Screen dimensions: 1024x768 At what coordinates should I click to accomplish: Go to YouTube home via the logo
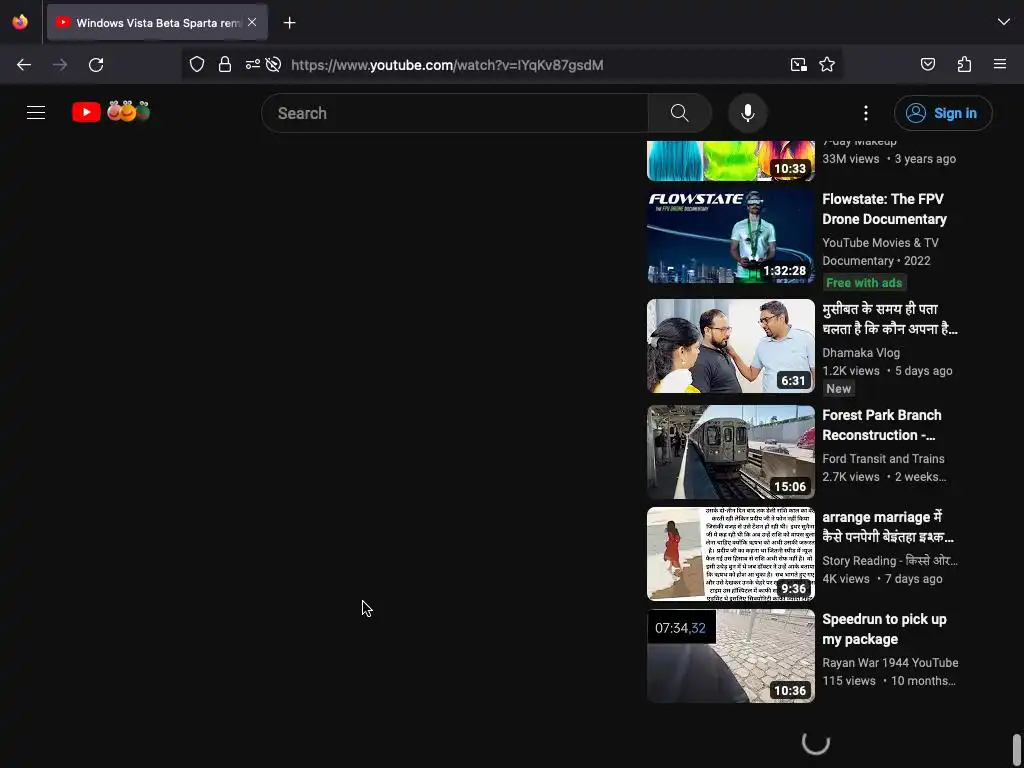pyautogui.click(x=111, y=112)
